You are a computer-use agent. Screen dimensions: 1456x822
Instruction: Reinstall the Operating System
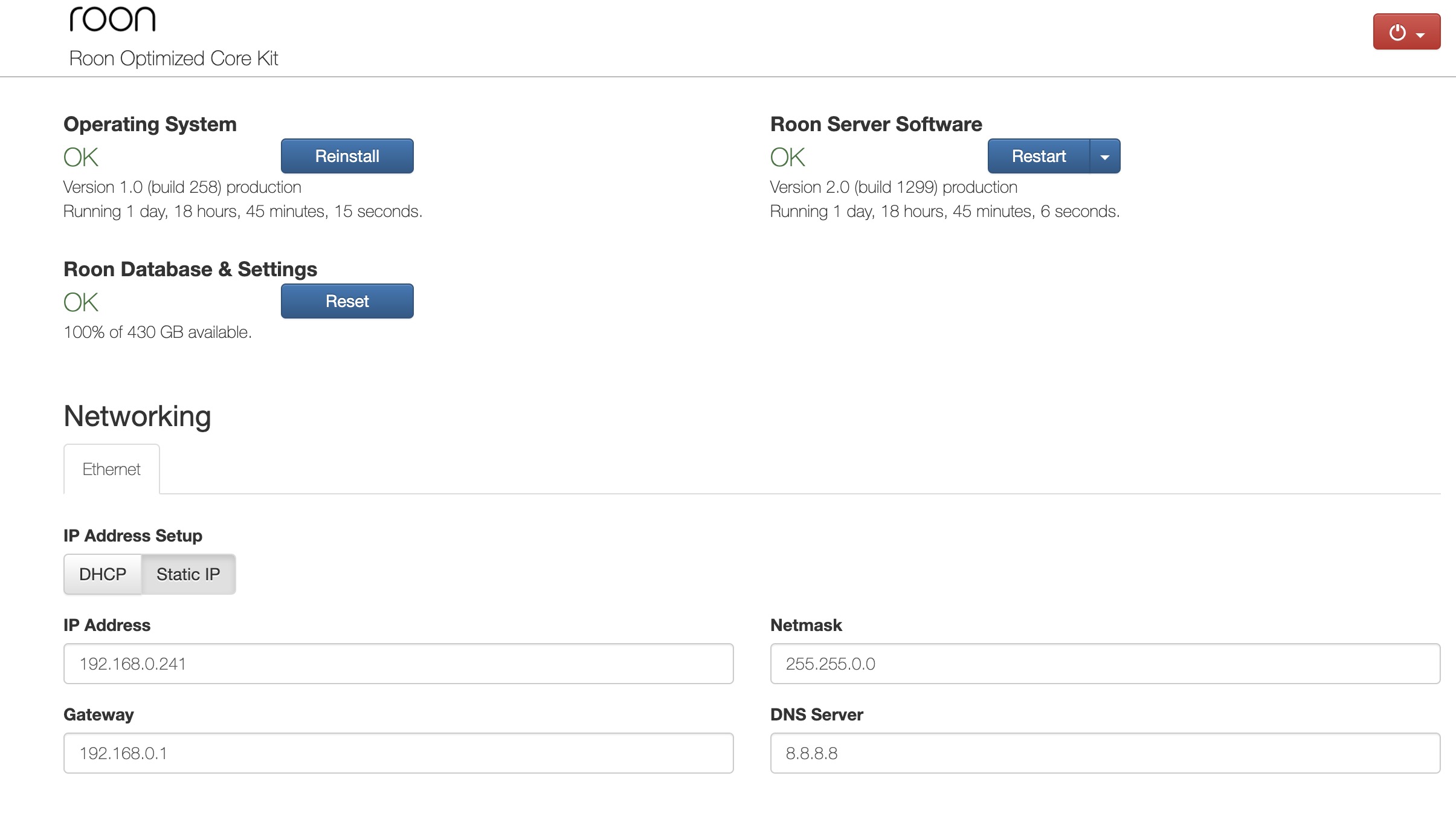[347, 156]
